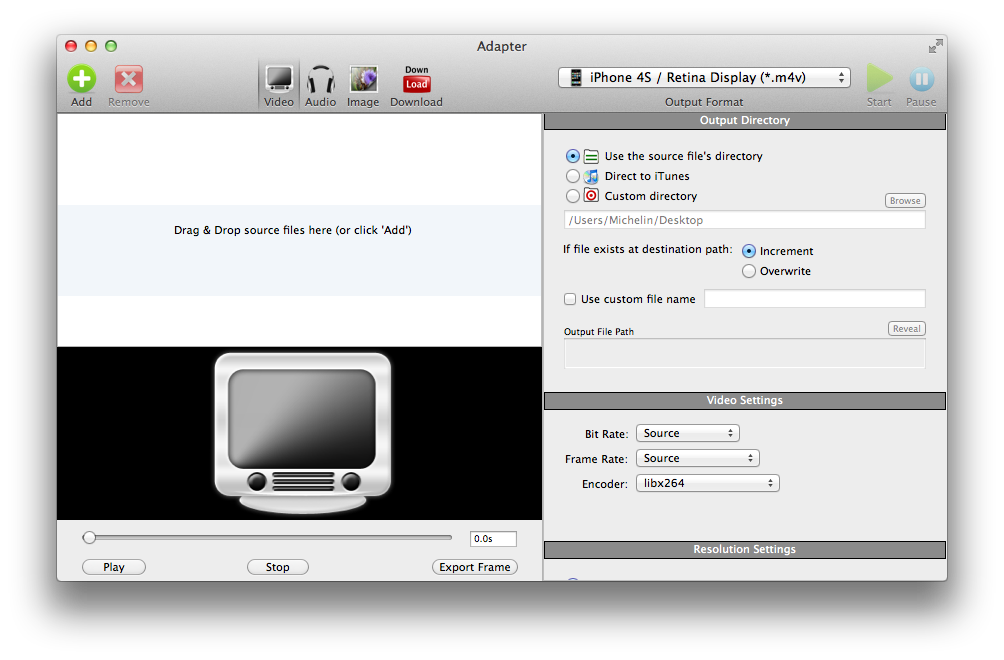The height and width of the screenshot is (660, 1004).
Task: Open the Output Format dropdown
Action: pos(704,77)
